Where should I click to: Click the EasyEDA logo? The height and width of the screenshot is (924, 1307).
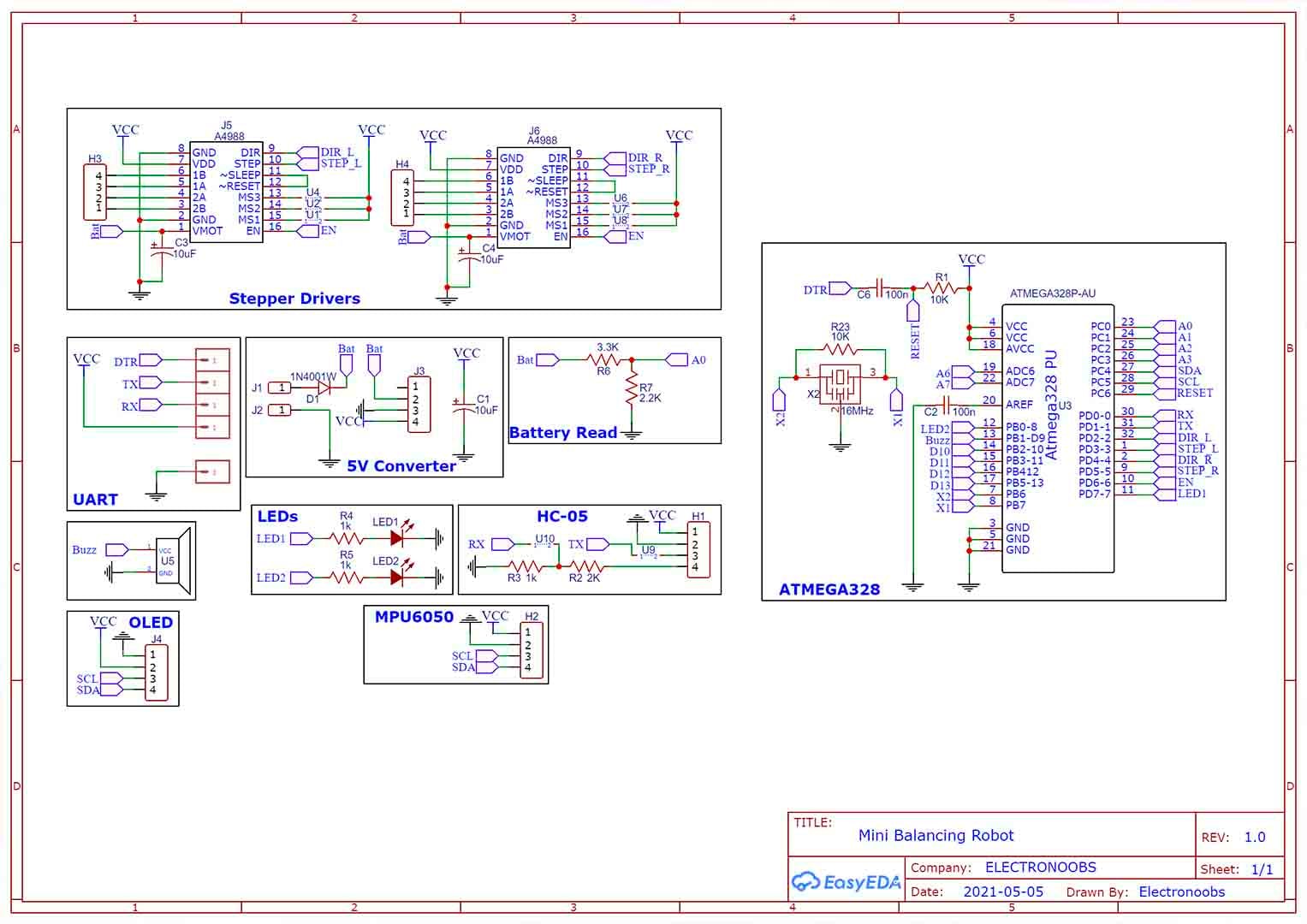coord(846,882)
